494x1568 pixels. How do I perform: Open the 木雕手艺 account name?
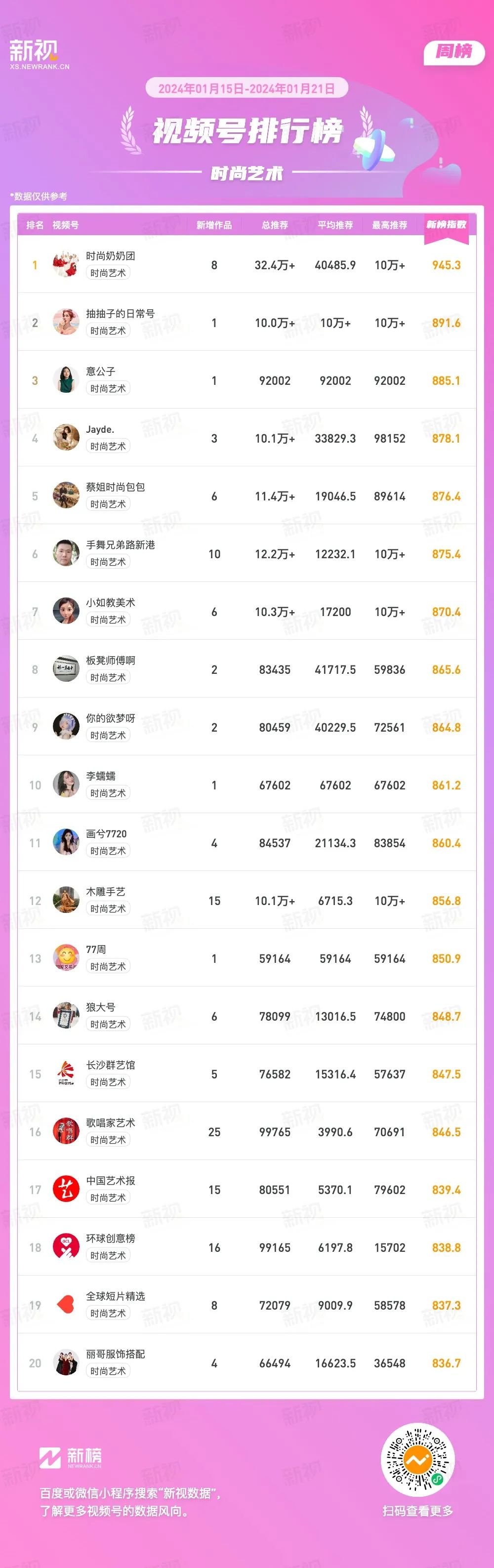pyautogui.click(x=105, y=892)
